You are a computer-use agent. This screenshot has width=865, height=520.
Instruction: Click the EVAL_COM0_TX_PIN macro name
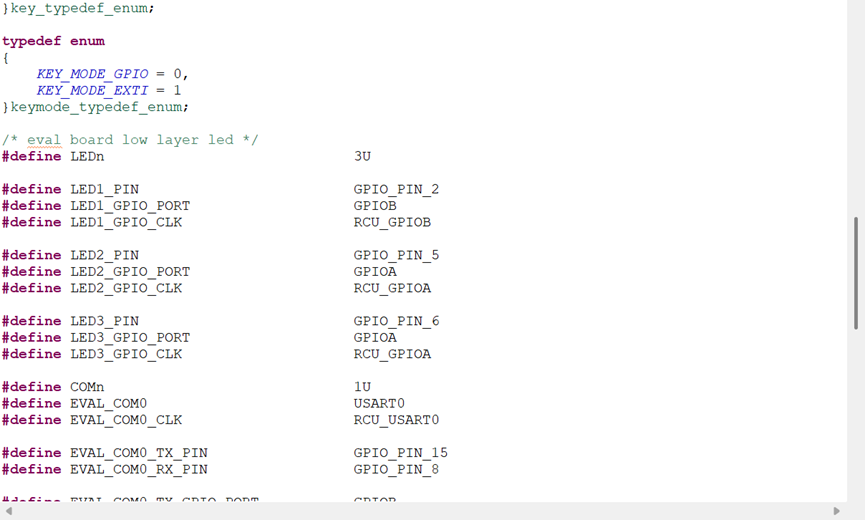click(x=139, y=453)
